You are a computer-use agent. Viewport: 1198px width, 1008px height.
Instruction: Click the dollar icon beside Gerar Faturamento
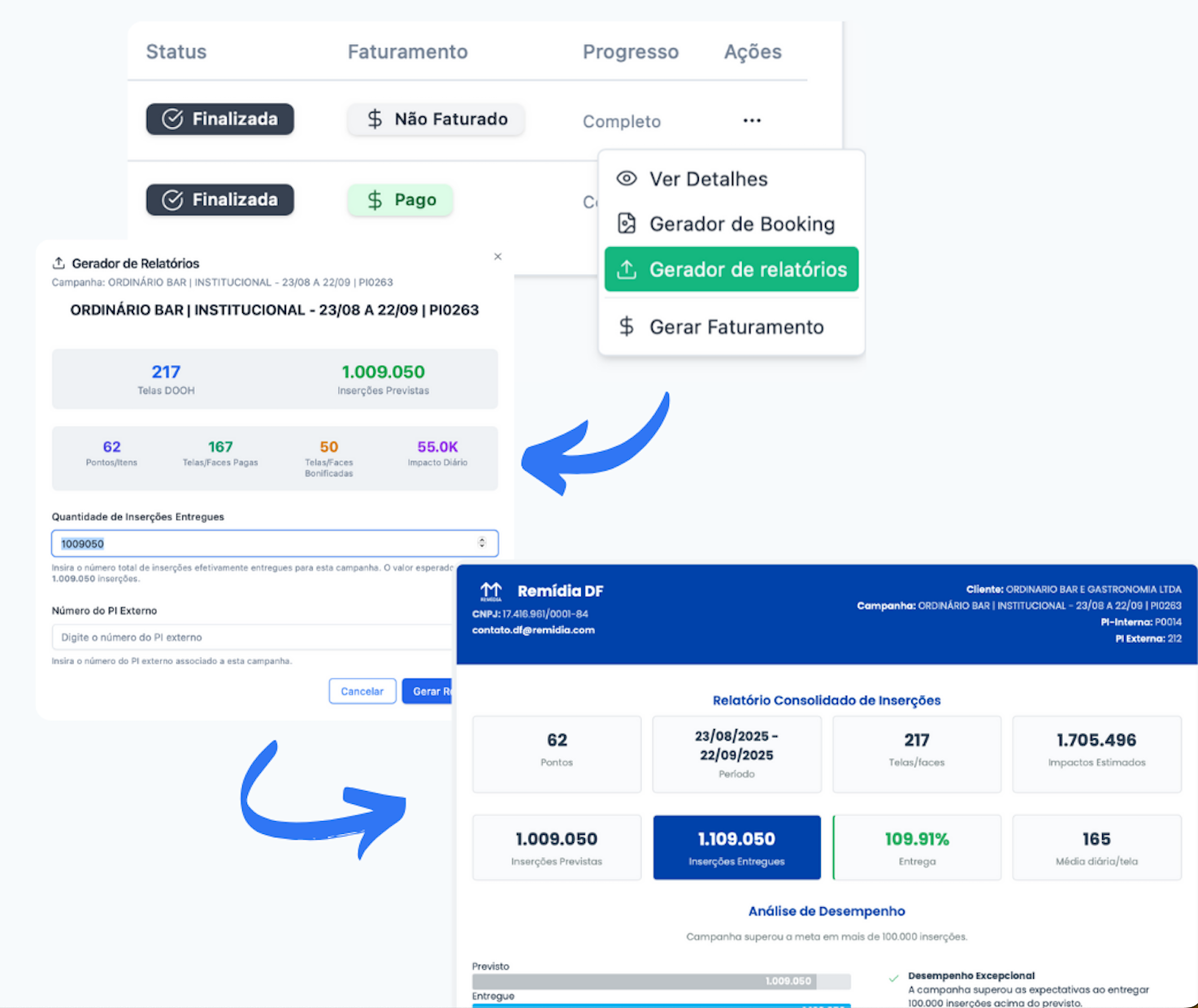point(626,327)
